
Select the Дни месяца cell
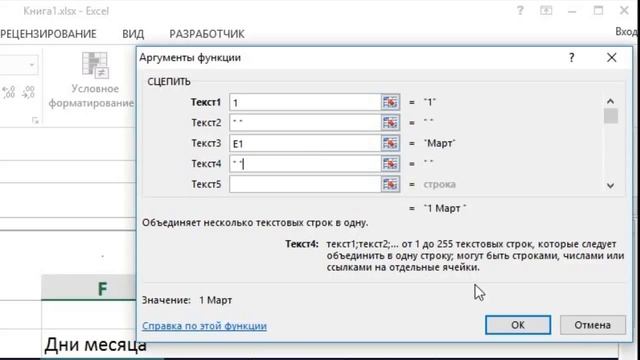[x=95, y=345]
